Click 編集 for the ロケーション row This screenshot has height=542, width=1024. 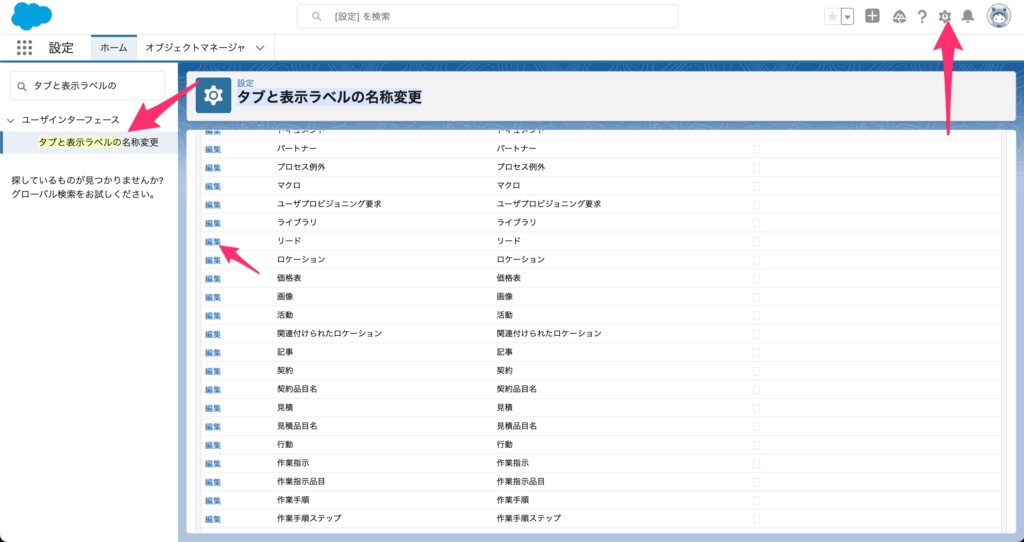(x=213, y=260)
